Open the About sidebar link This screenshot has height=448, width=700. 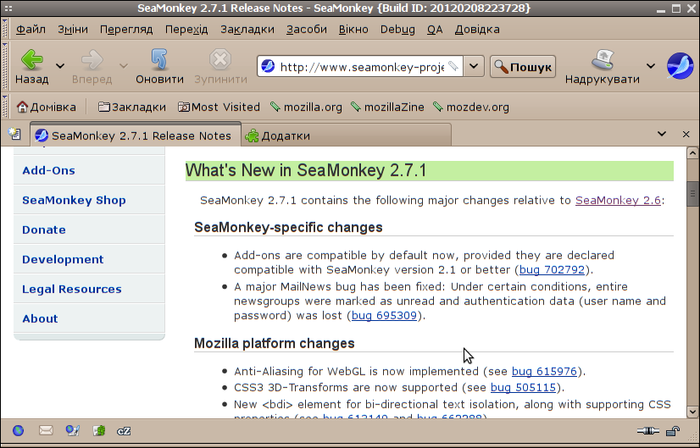click(40, 319)
